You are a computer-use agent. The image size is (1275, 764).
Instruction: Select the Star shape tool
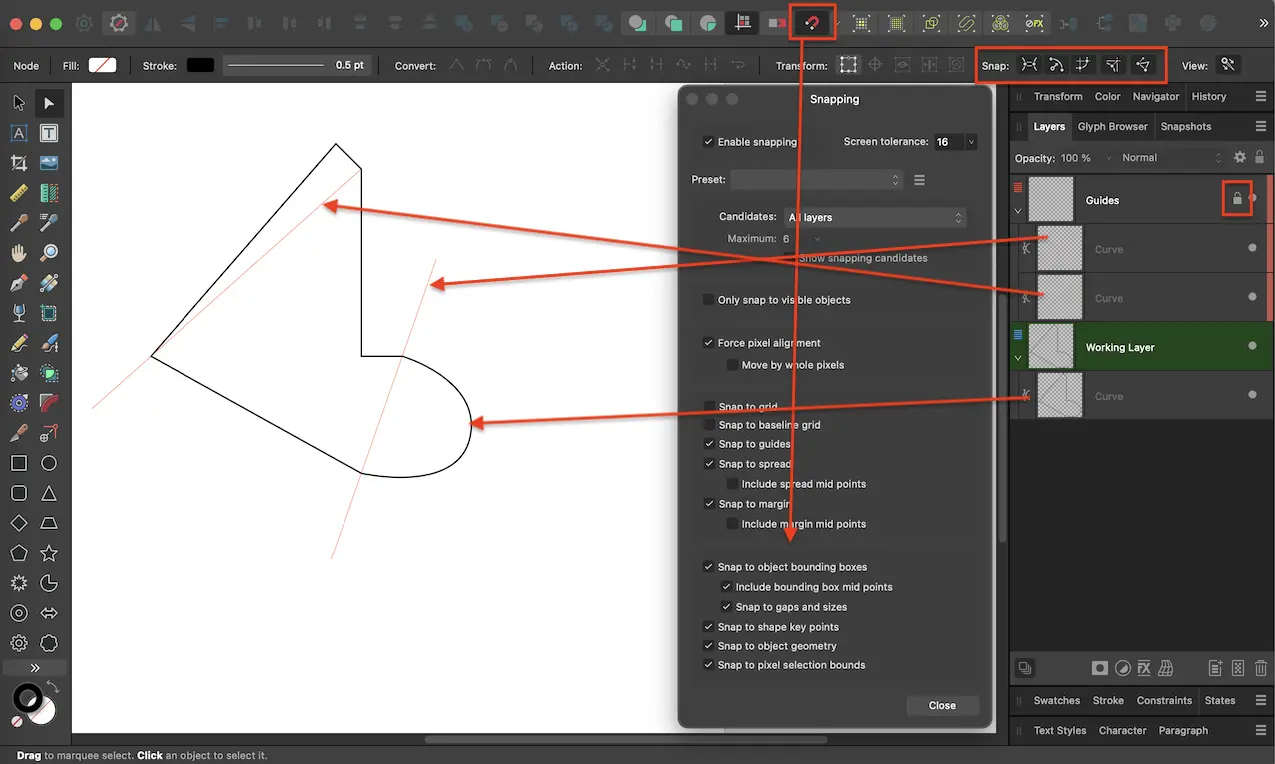click(49, 553)
